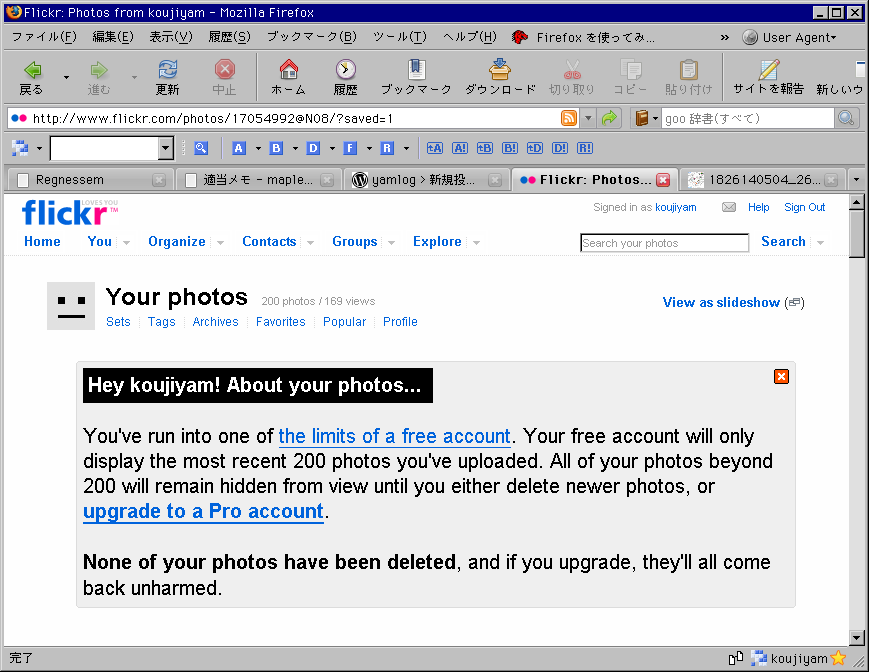The height and width of the screenshot is (672, 869).
Task: Open the ファイル(F) menu
Action: coord(44,37)
